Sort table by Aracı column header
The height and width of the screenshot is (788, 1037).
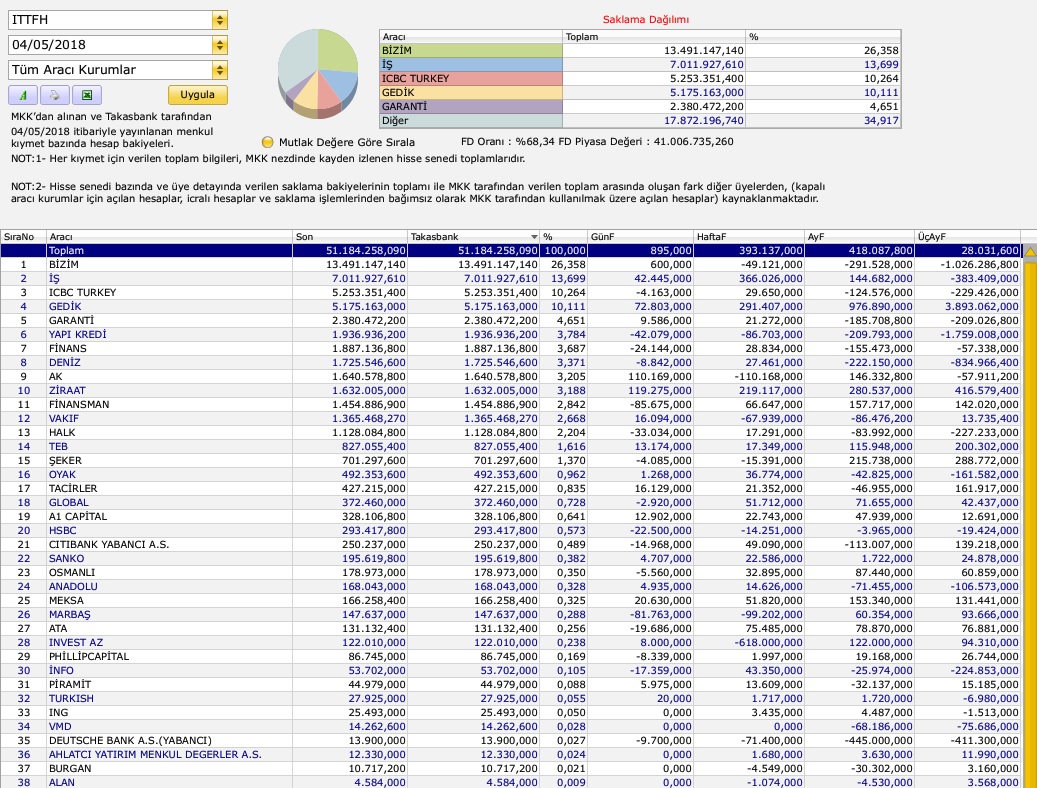point(169,237)
